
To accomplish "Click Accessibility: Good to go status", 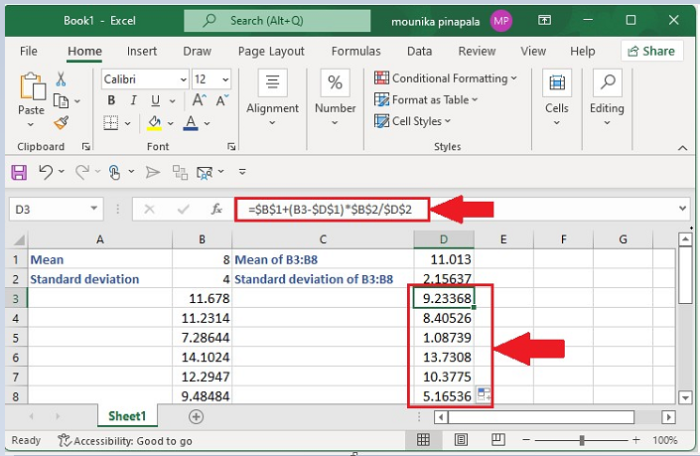I will (125, 440).
